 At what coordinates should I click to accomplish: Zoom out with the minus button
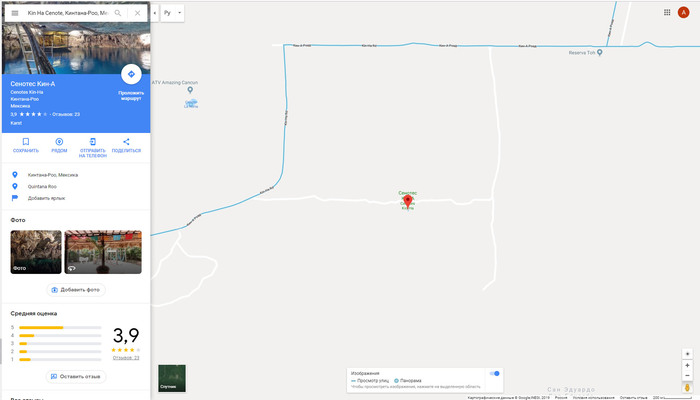(x=688, y=375)
